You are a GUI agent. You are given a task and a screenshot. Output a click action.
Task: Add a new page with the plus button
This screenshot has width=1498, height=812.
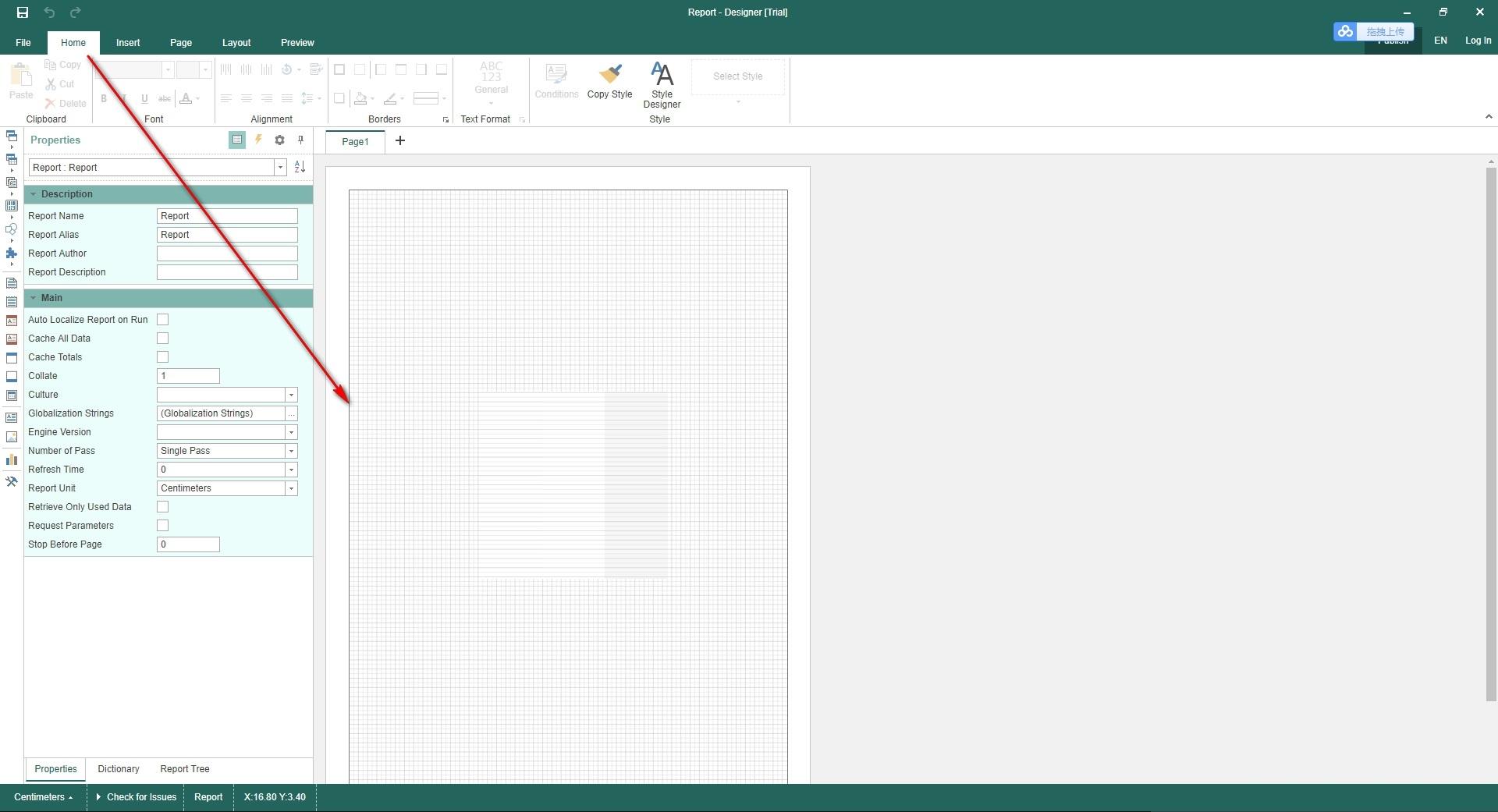point(400,141)
